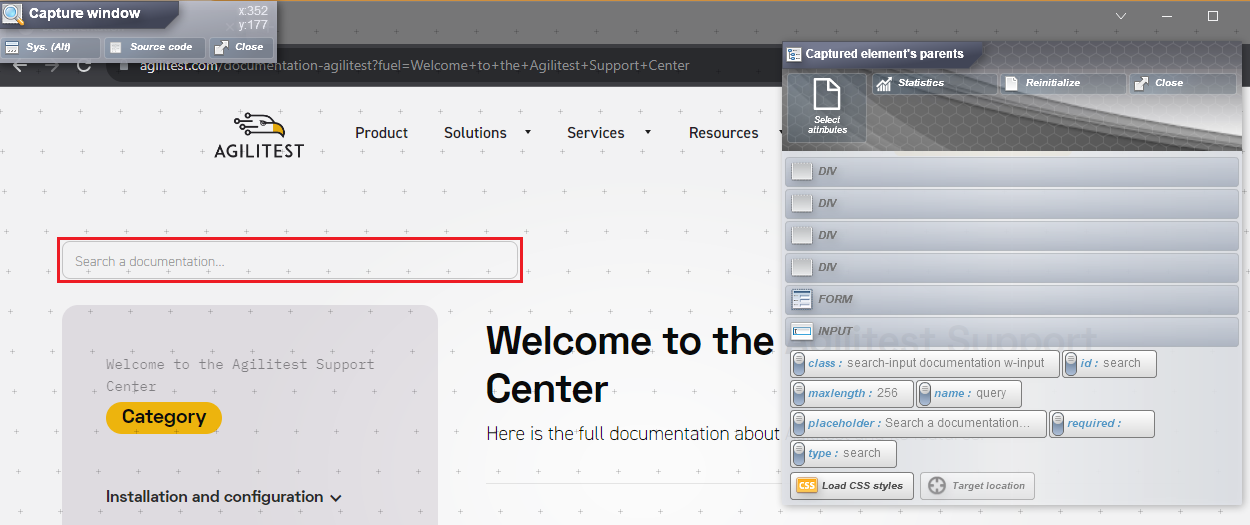The height and width of the screenshot is (525, 1250).
Task: Click the yellow Category button
Action: coord(164,417)
